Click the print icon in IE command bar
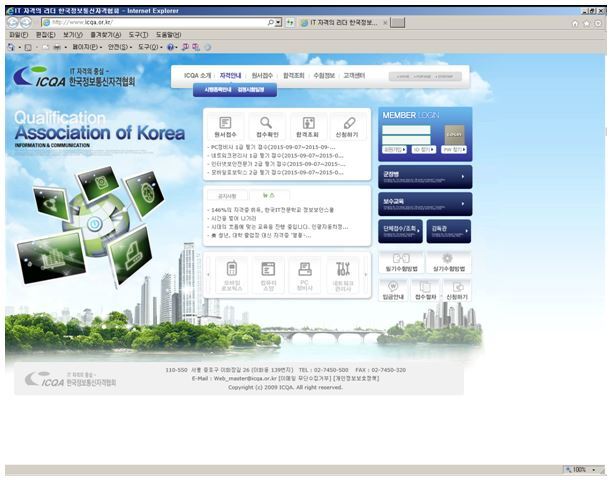610x480 pixels. [x=57, y=47]
